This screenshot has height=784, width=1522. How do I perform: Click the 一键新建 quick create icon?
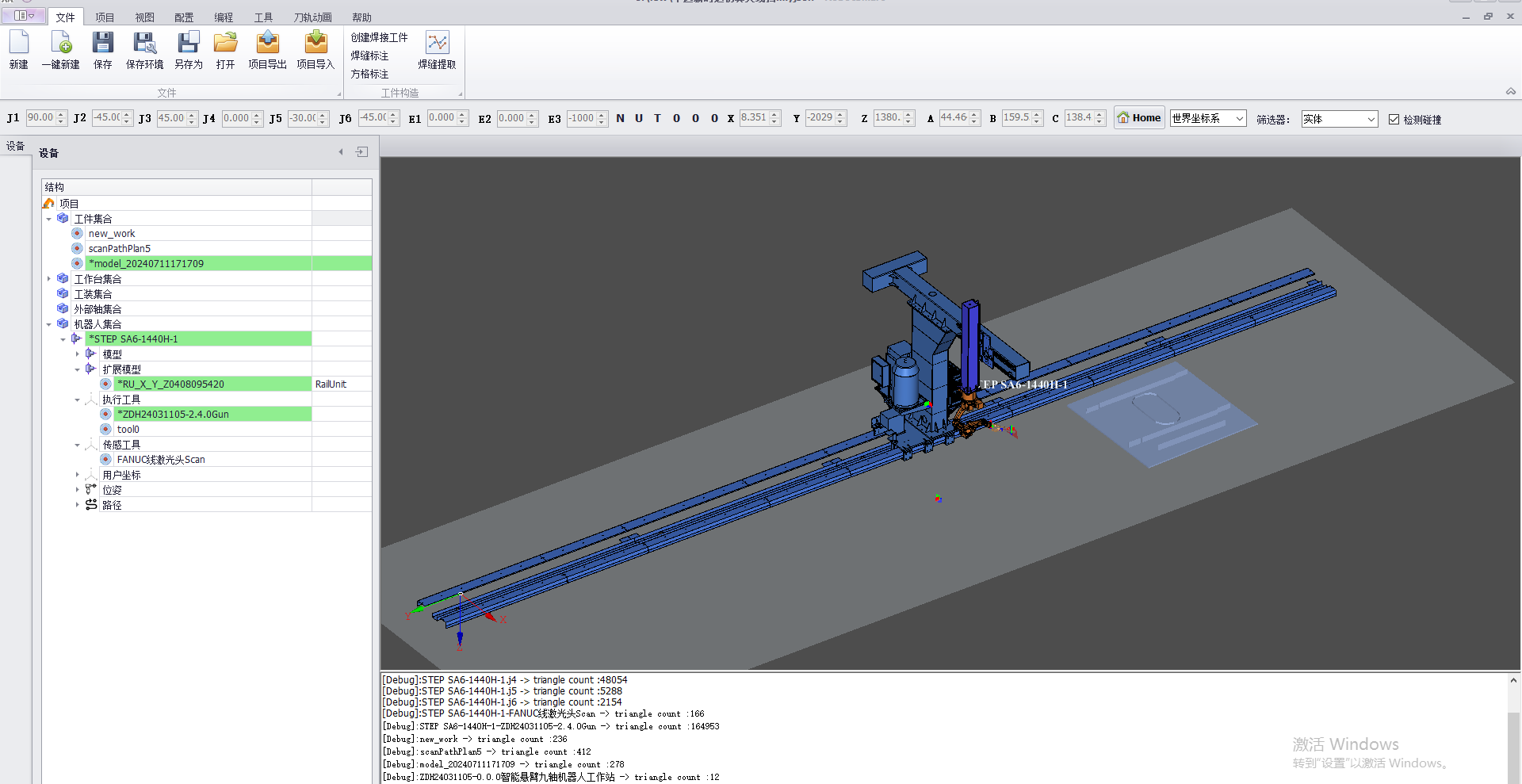(x=61, y=43)
